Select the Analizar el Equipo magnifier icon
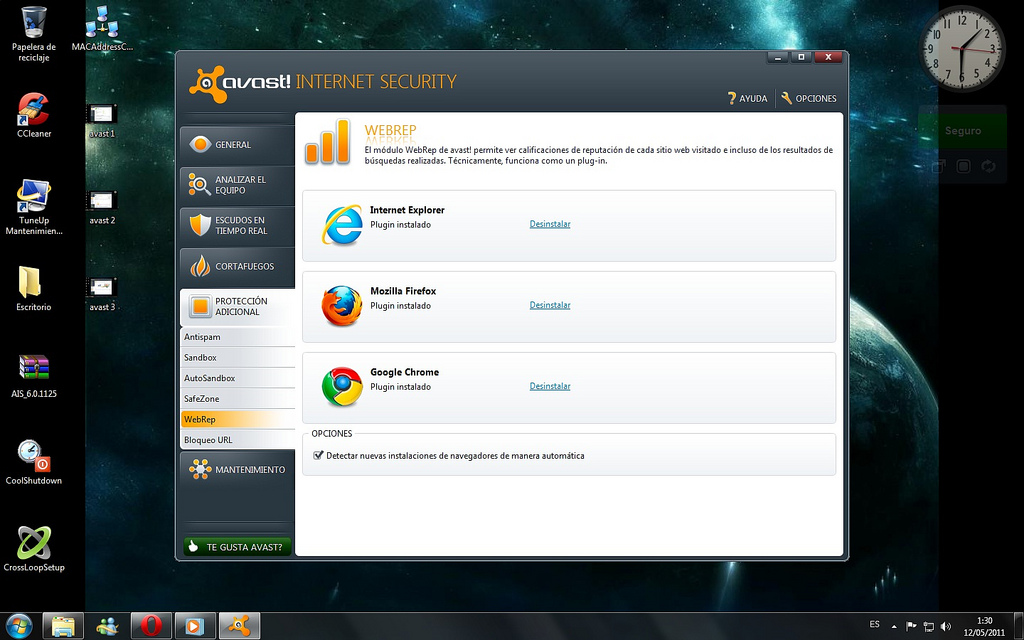This screenshot has width=1024, height=640. coord(199,184)
